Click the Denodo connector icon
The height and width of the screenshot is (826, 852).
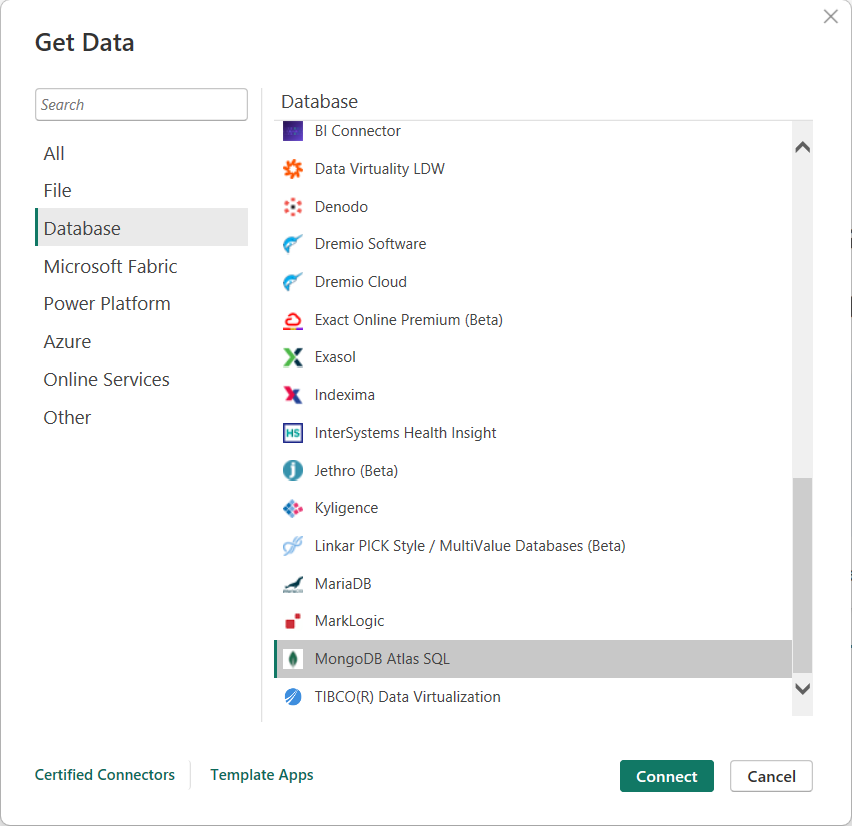point(291,206)
